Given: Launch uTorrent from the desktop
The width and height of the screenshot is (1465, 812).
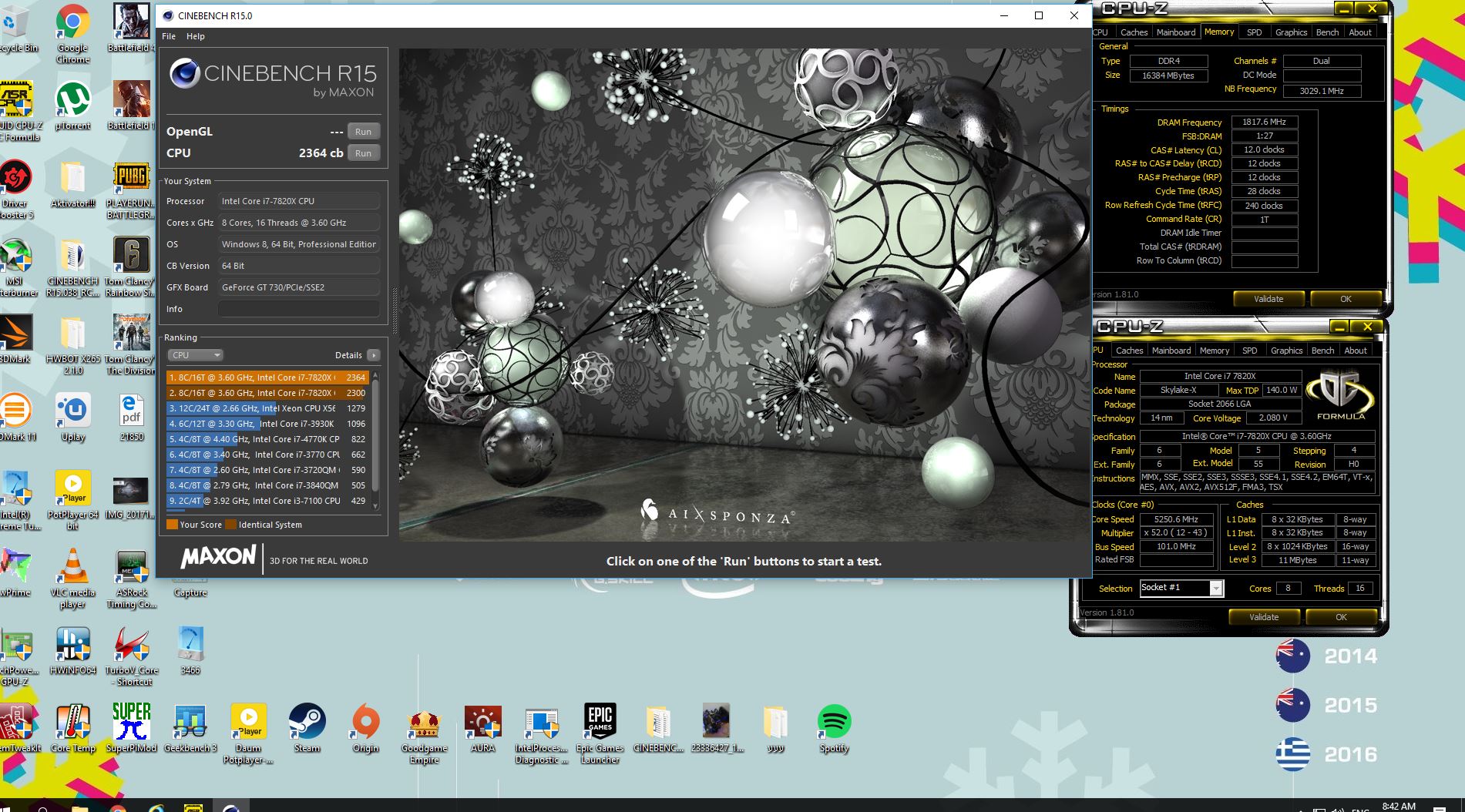Looking at the screenshot, I should tap(72, 106).
